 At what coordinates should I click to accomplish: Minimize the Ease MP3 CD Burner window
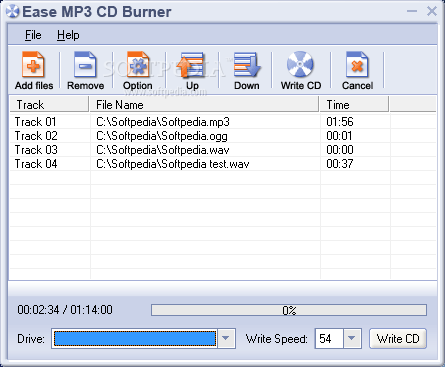pyautogui.click(x=412, y=11)
